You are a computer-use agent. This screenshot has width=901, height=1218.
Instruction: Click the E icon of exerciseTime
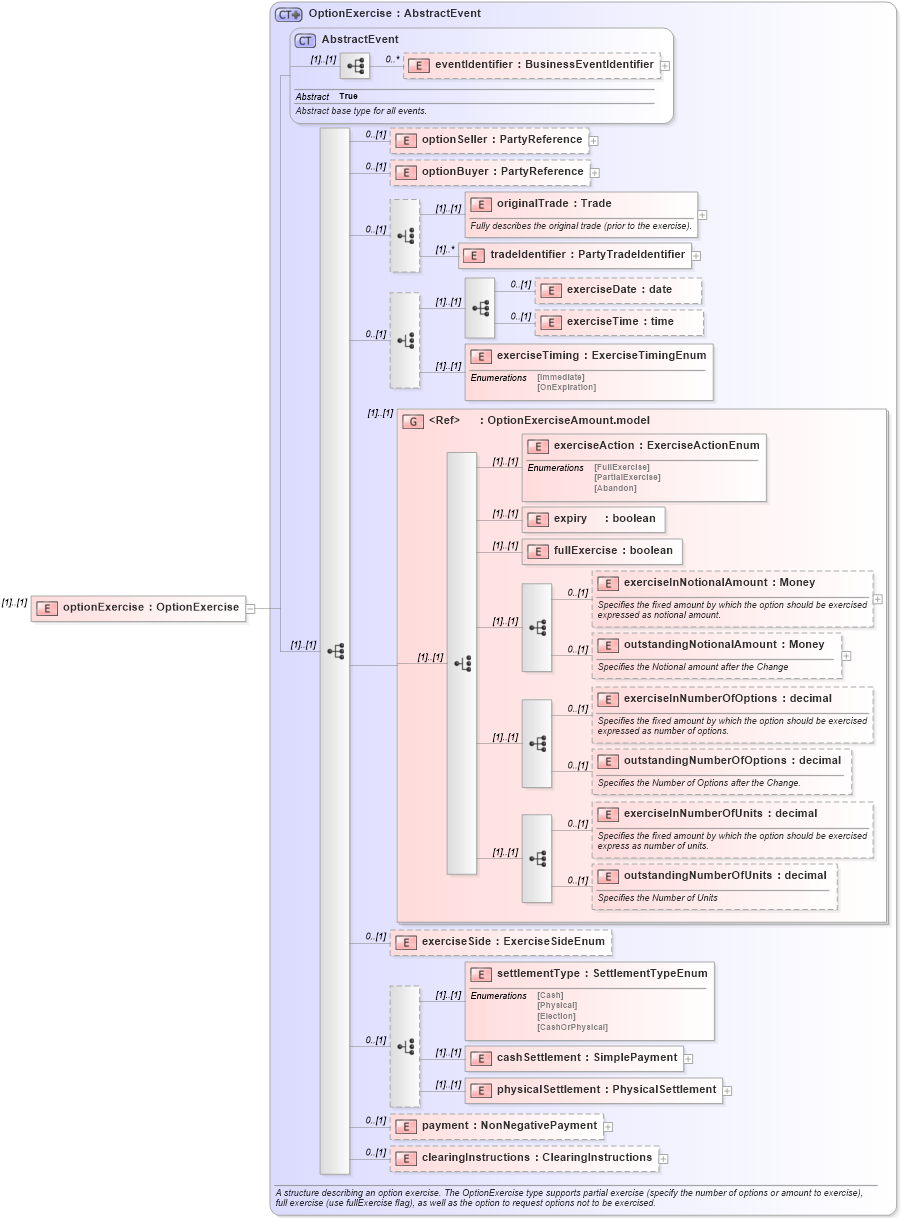(550, 322)
